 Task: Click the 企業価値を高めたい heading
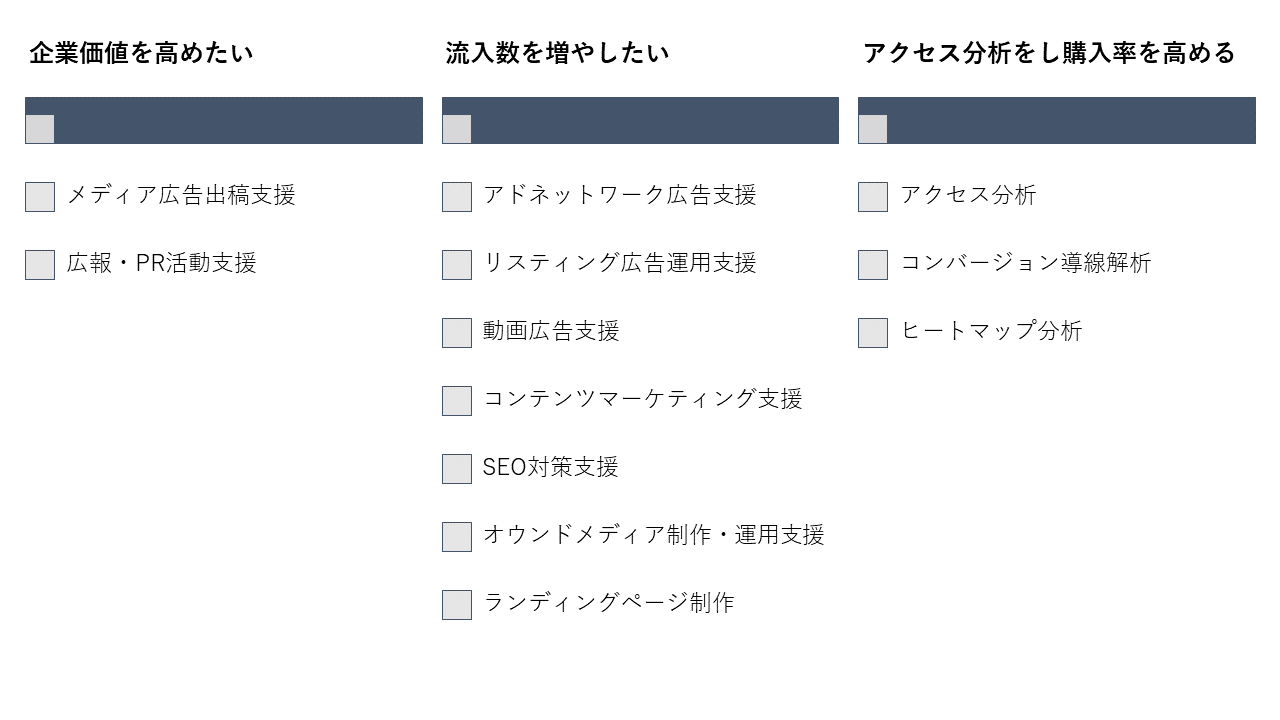pos(141,53)
